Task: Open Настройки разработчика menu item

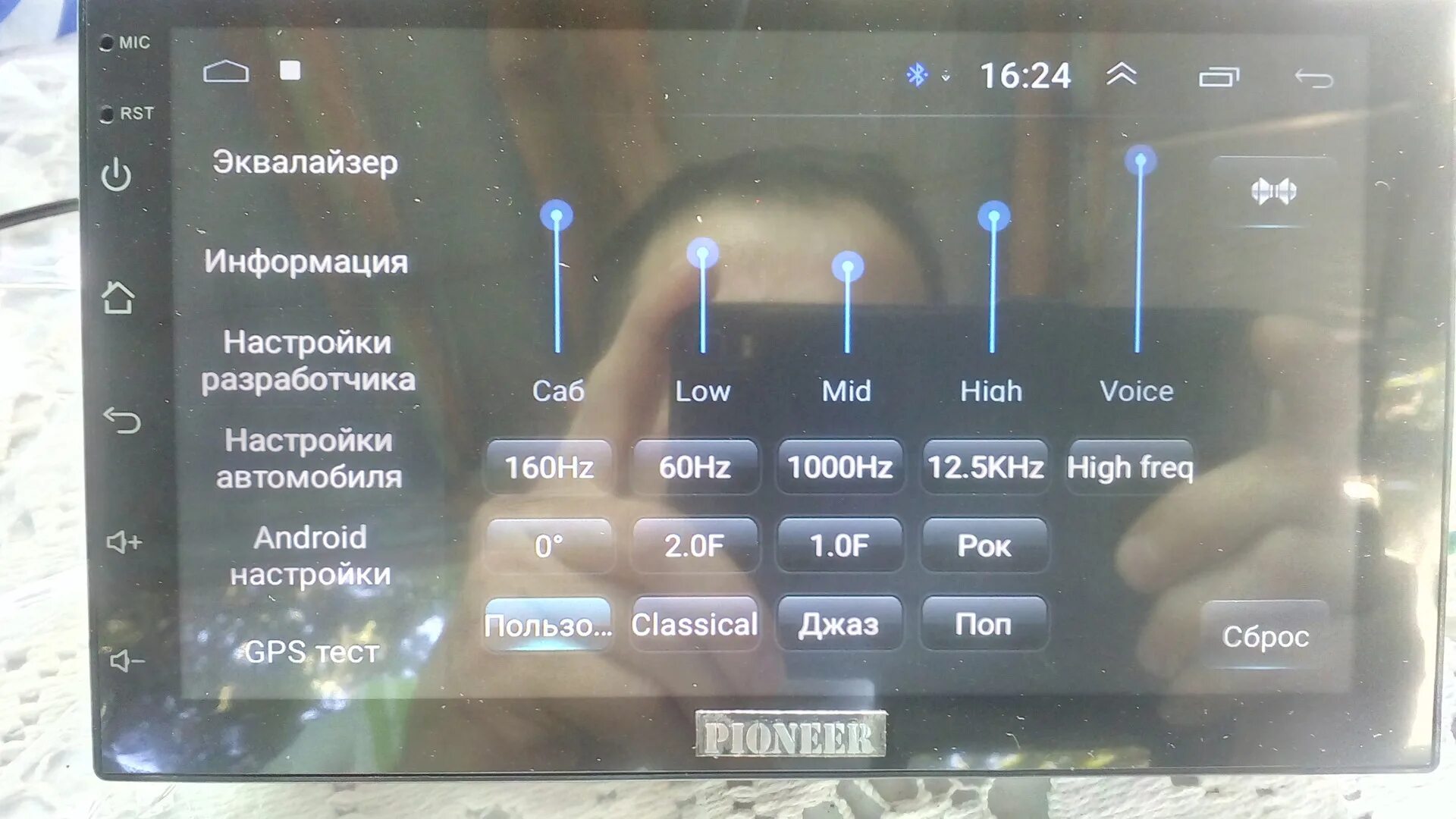Action: [307, 360]
